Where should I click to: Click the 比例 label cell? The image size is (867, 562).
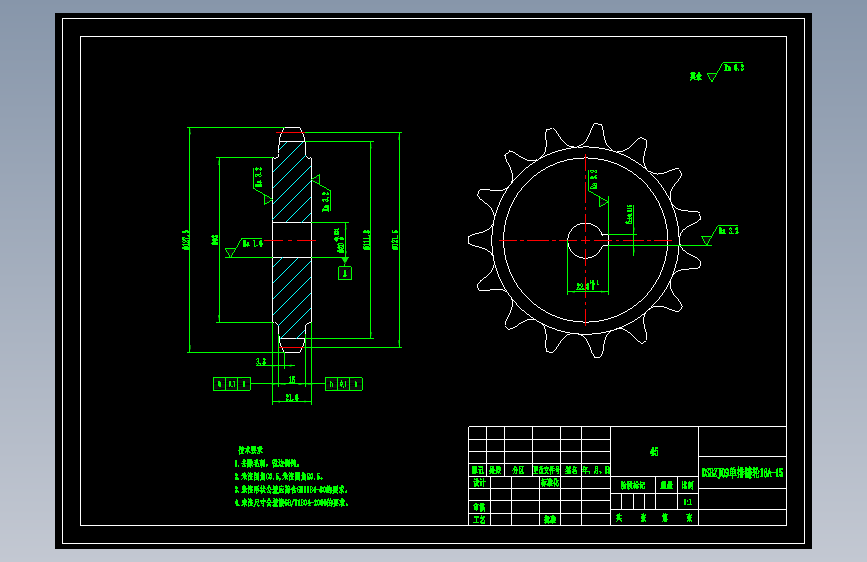(687, 485)
